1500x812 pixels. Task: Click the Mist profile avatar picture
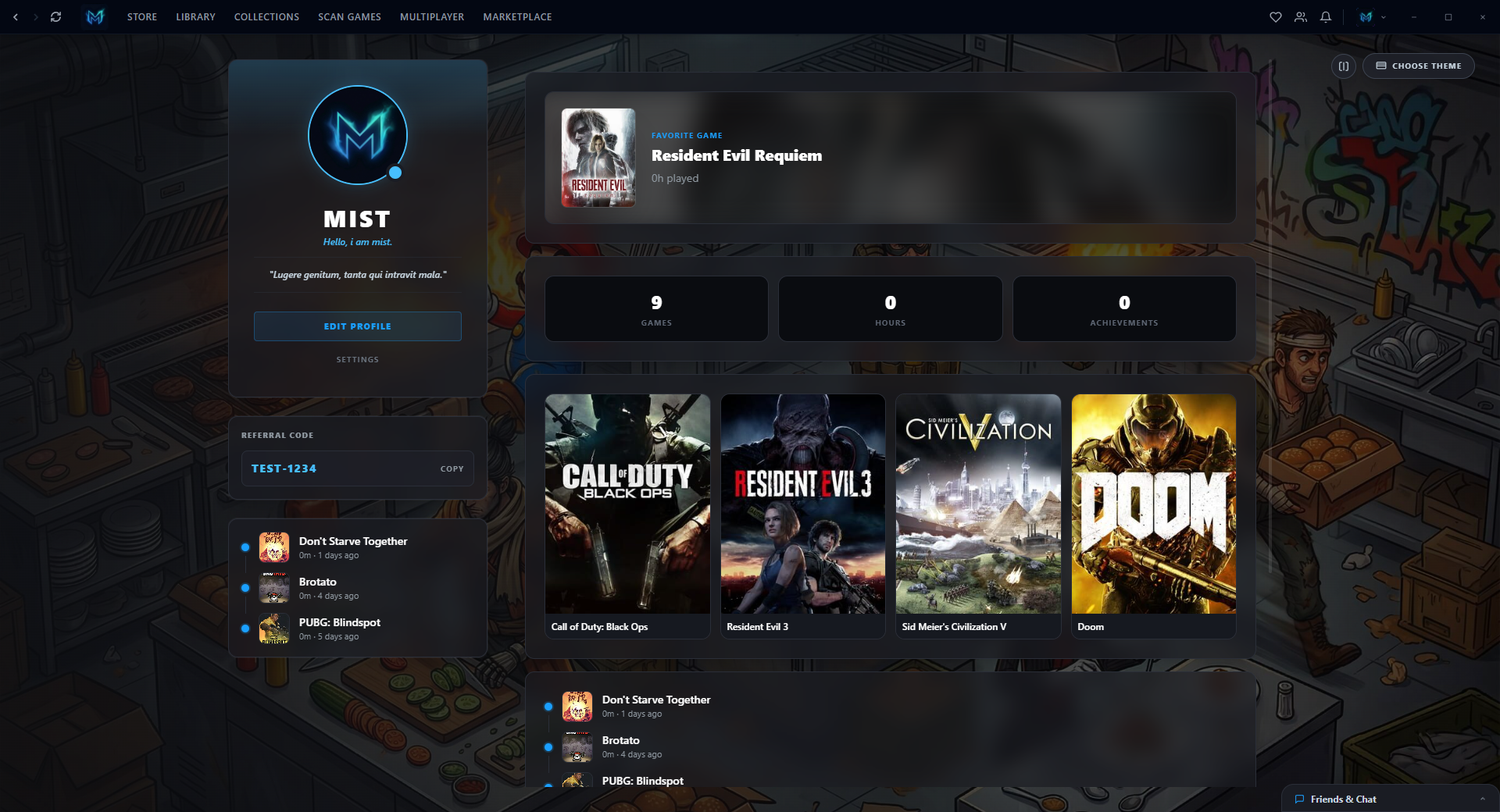click(x=358, y=135)
